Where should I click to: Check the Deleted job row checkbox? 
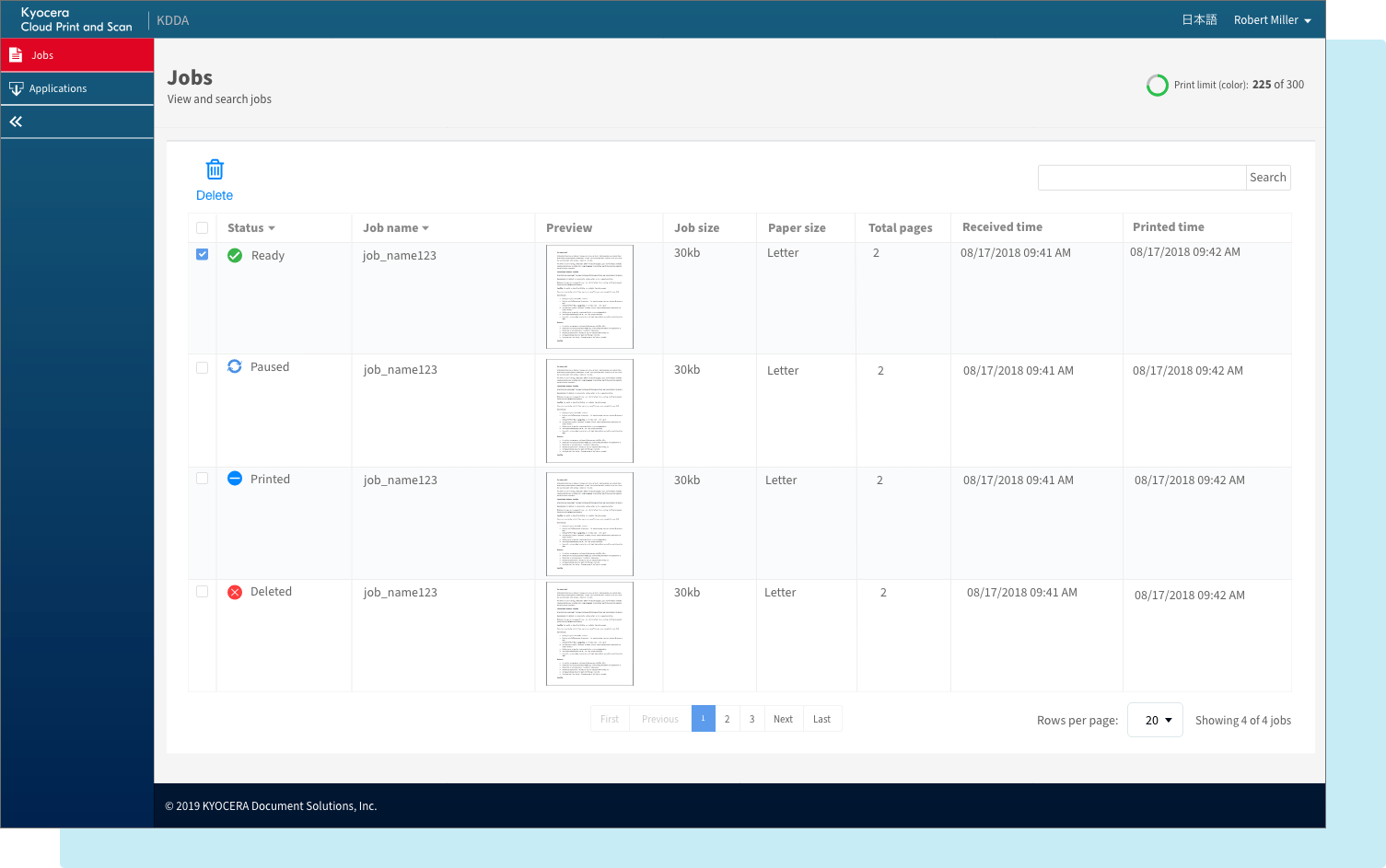203,592
